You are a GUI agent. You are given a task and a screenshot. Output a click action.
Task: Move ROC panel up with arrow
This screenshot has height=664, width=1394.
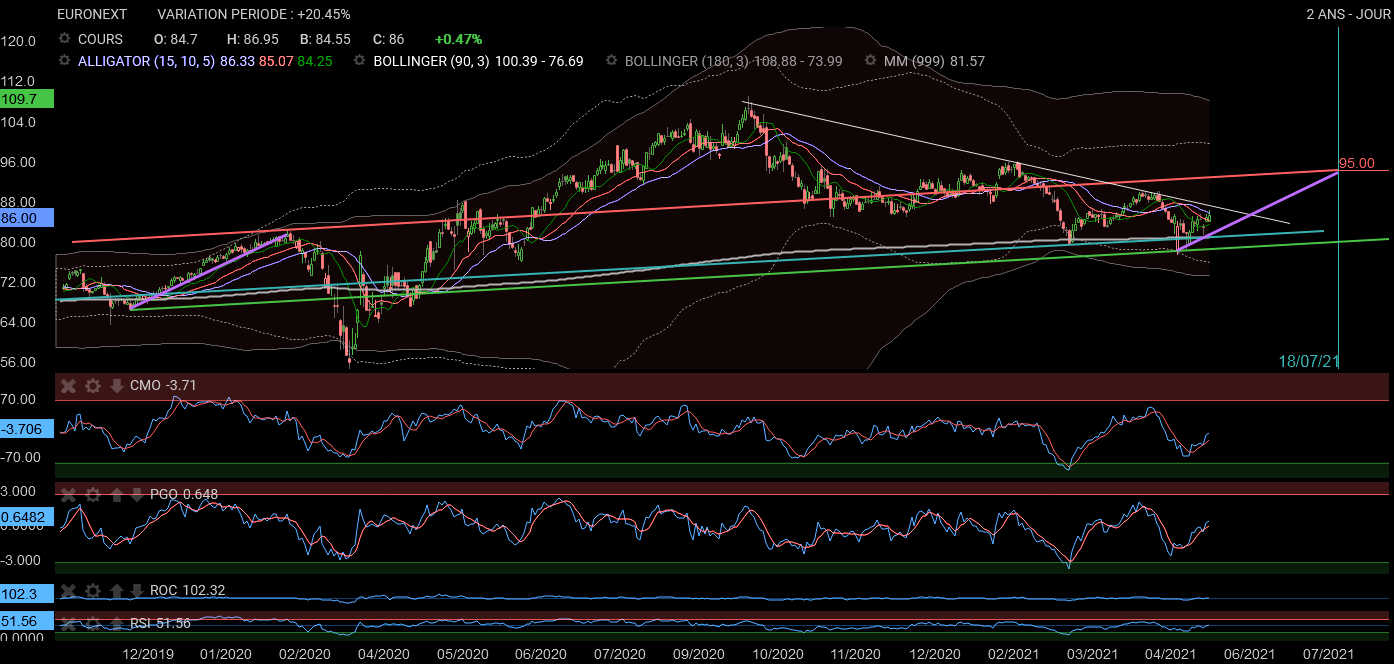(116, 590)
